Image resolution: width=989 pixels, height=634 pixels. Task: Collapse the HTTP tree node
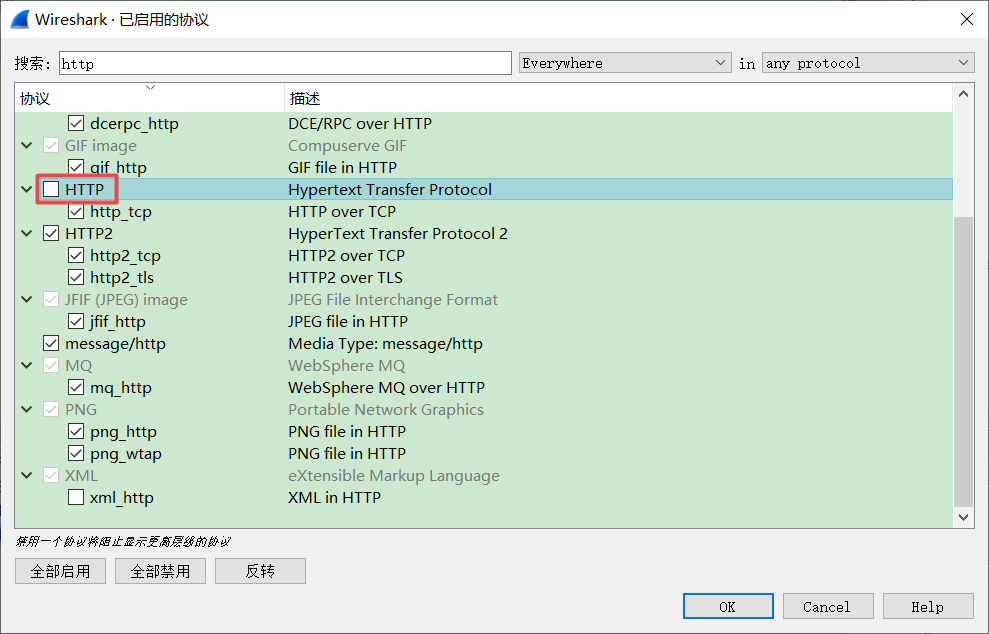pyautogui.click(x=26, y=189)
